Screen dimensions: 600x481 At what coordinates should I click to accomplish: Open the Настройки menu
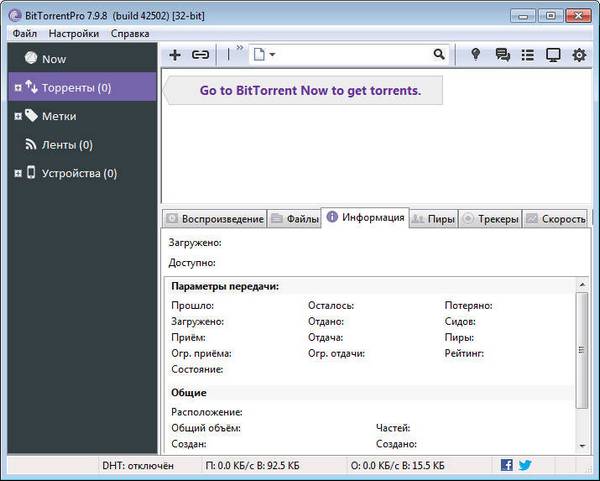(x=74, y=34)
